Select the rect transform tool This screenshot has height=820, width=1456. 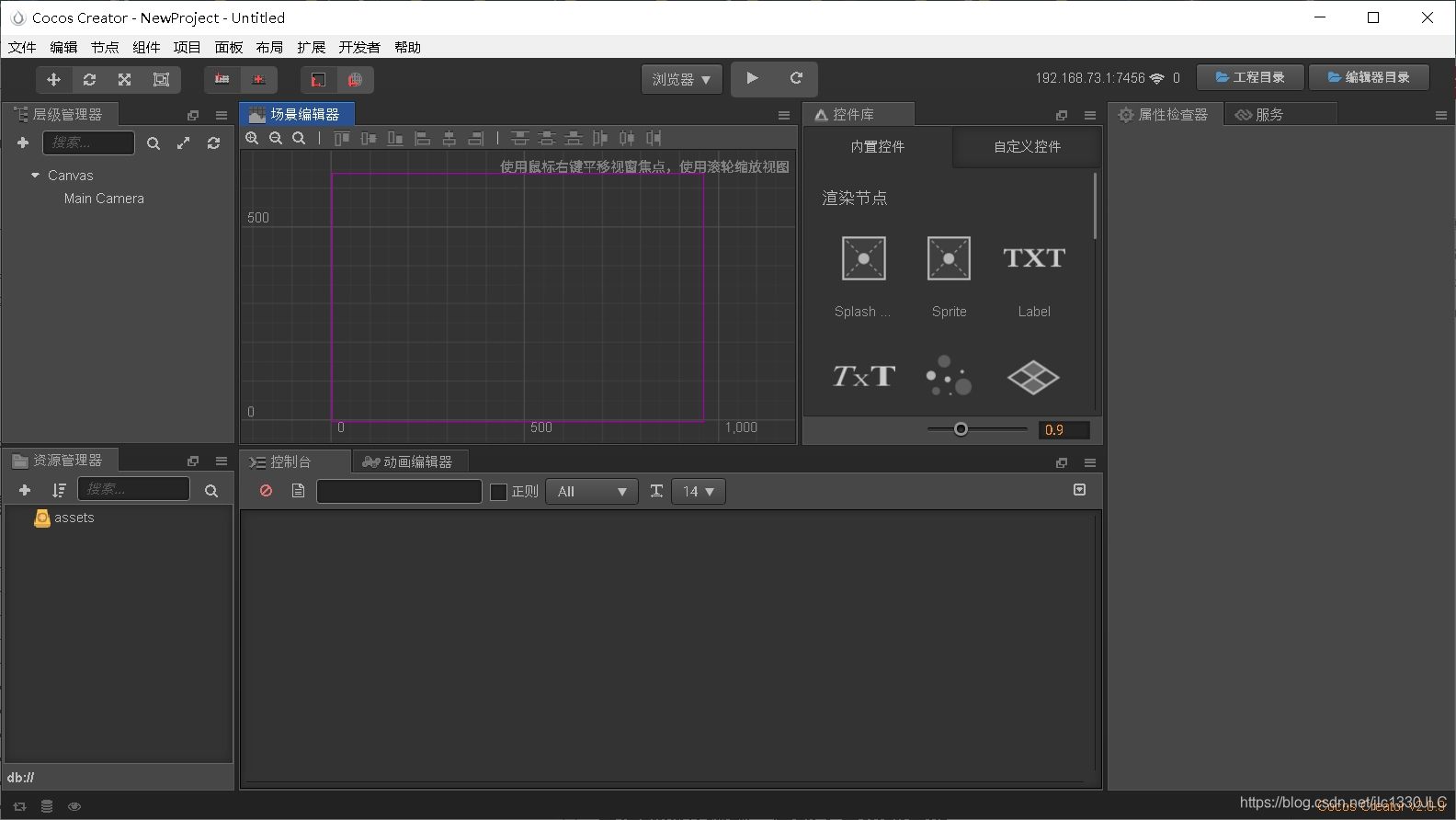click(161, 80)
